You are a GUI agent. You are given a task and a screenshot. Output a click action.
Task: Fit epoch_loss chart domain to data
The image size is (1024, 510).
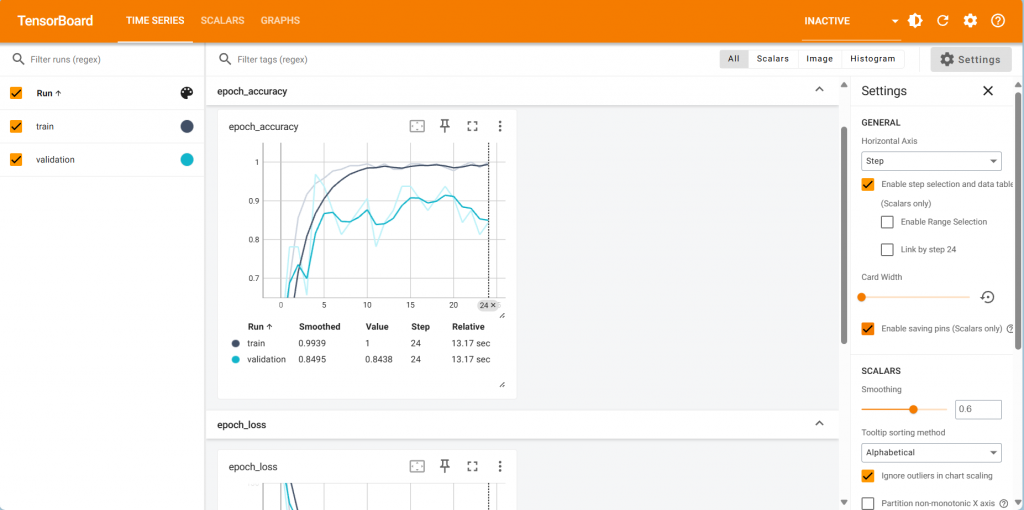click(417, 466)
